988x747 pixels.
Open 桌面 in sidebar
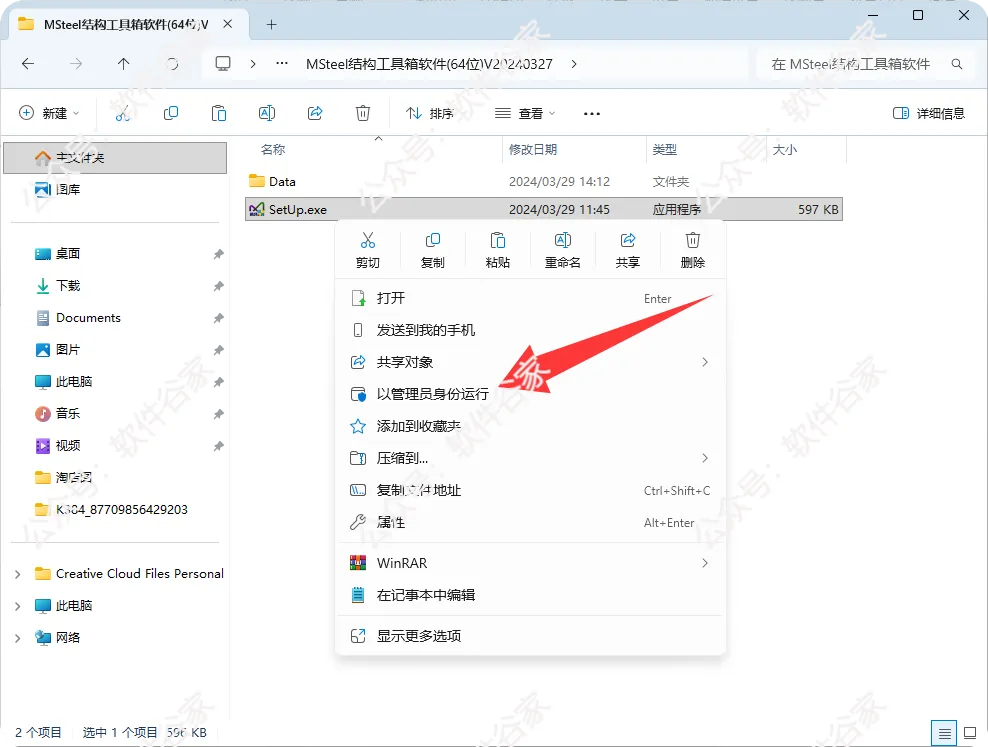67,254
